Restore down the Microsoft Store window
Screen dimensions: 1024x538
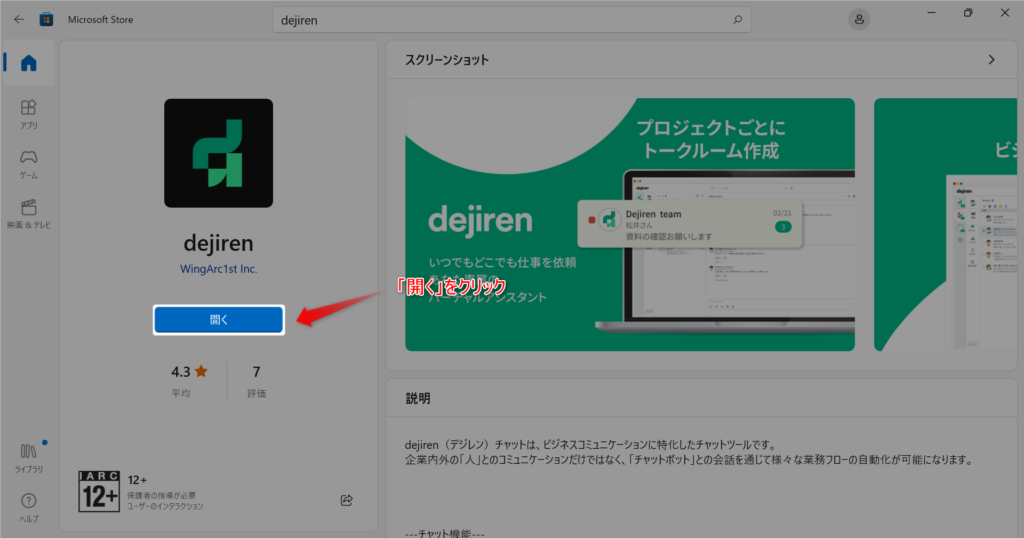pyautogui.click(x=968, y=13)
